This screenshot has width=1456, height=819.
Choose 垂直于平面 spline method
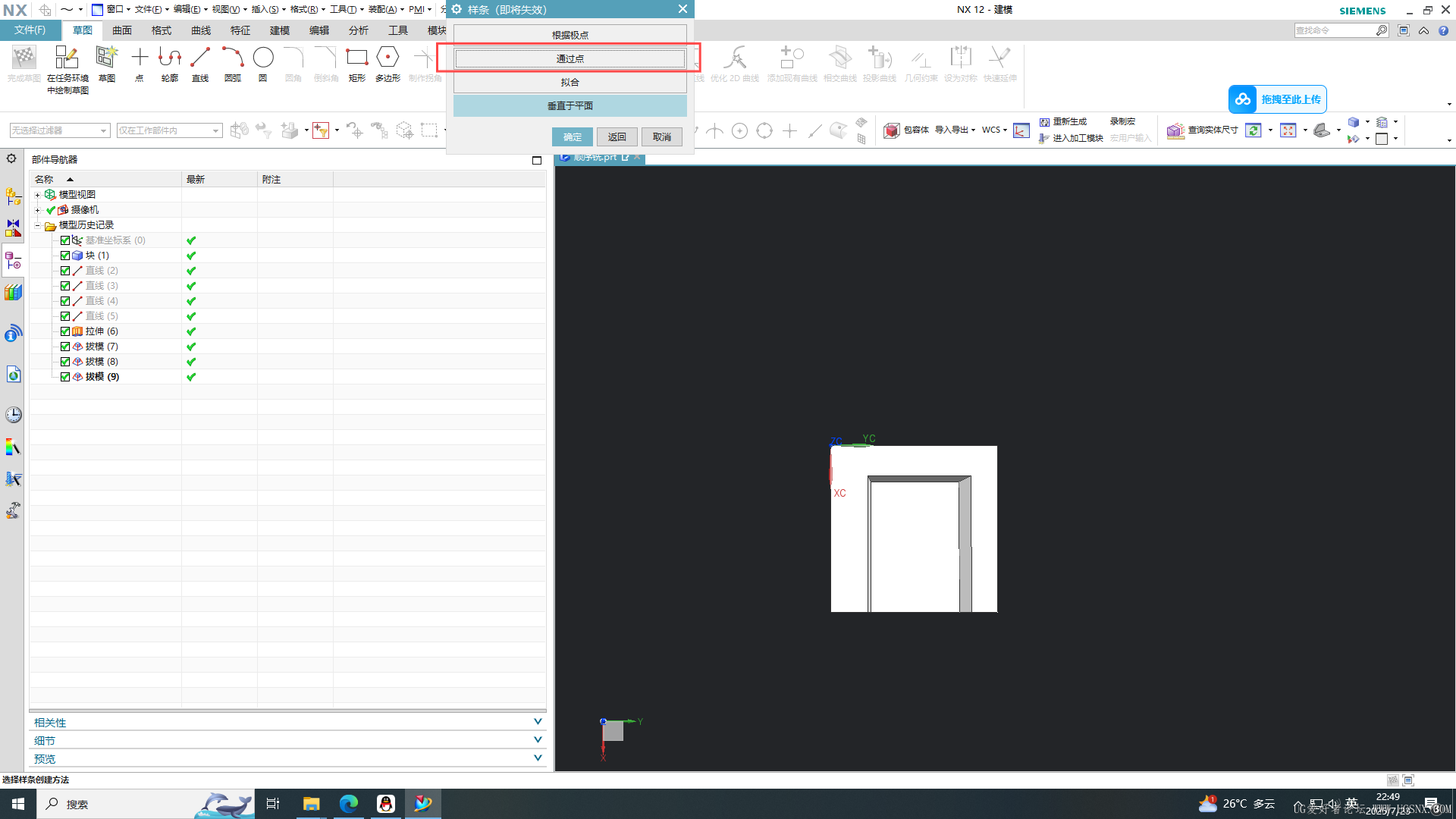click(570, 105)
